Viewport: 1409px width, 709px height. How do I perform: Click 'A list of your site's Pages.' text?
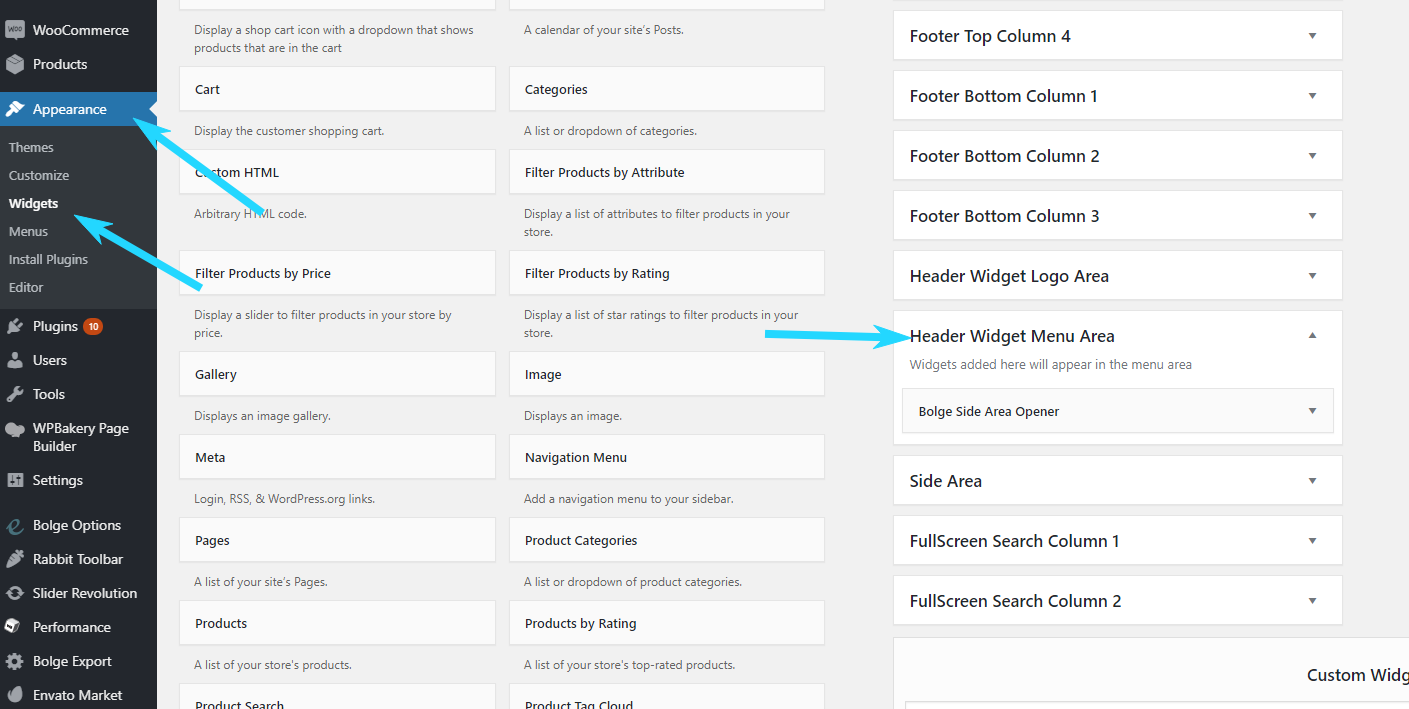click(x=261, y=581)
